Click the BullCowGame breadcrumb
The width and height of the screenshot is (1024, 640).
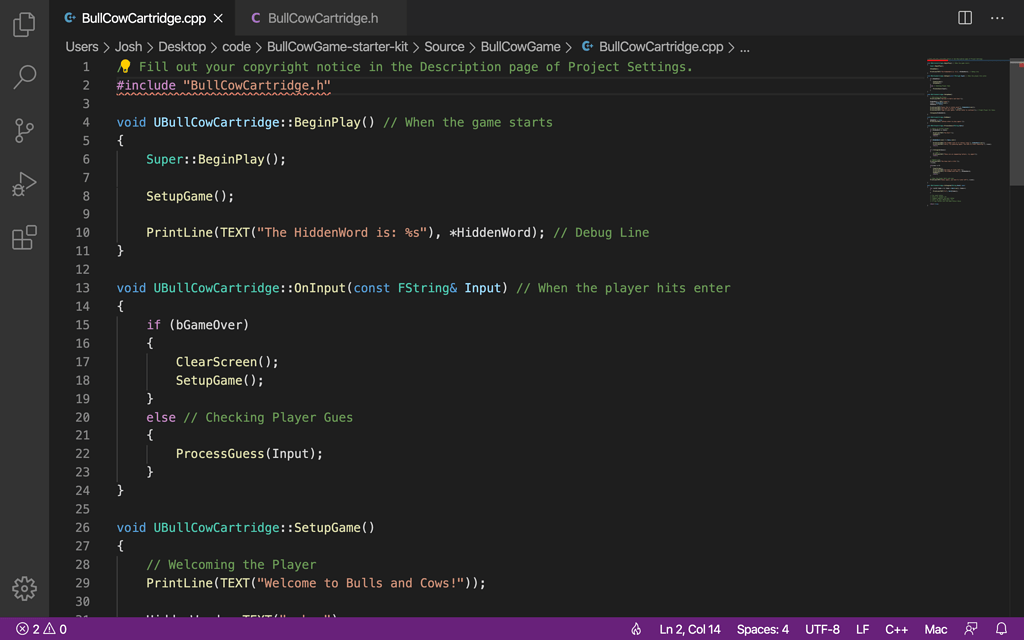[520, 47]
